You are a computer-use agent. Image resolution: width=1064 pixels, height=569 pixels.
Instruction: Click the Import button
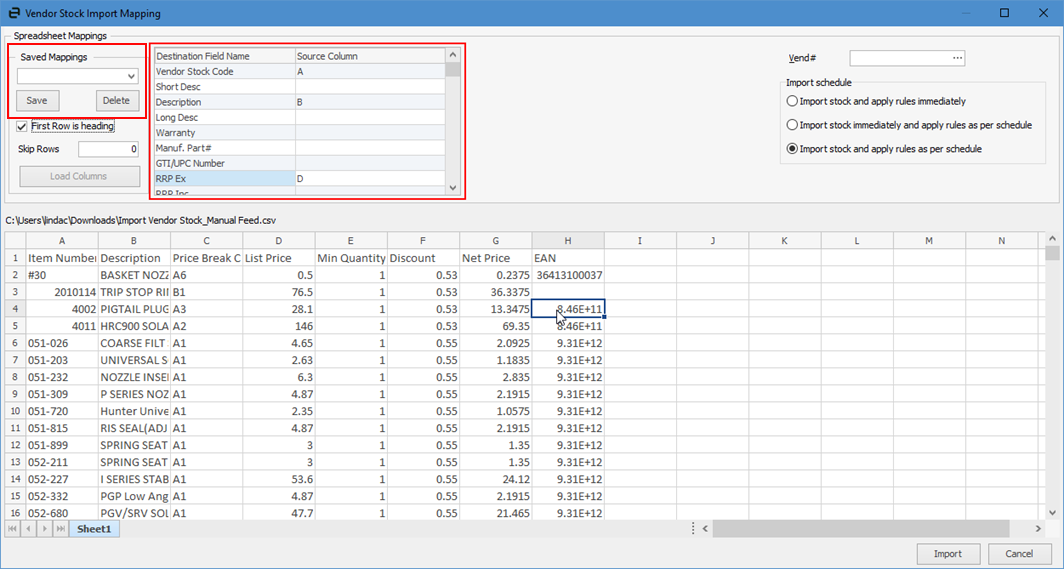pos(947,553)
